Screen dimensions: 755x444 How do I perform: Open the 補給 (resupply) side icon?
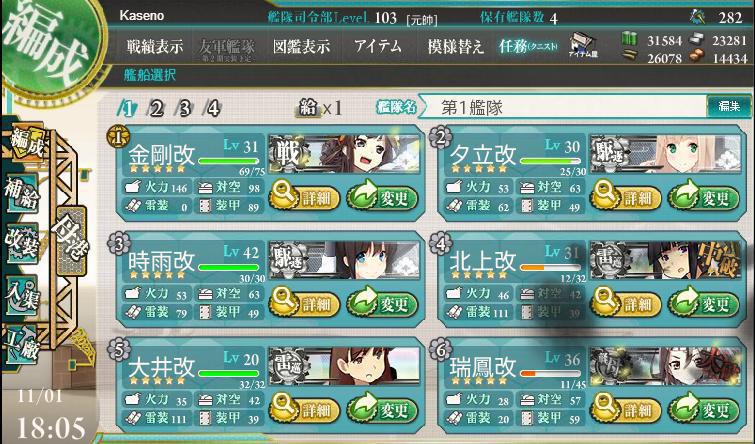22,194
